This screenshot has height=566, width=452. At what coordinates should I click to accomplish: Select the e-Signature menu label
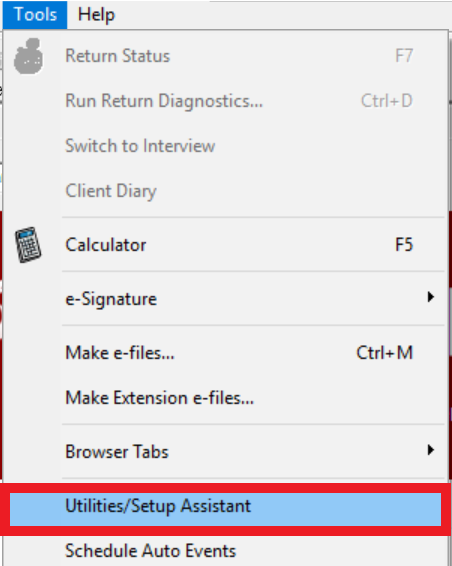coord(111,299)
